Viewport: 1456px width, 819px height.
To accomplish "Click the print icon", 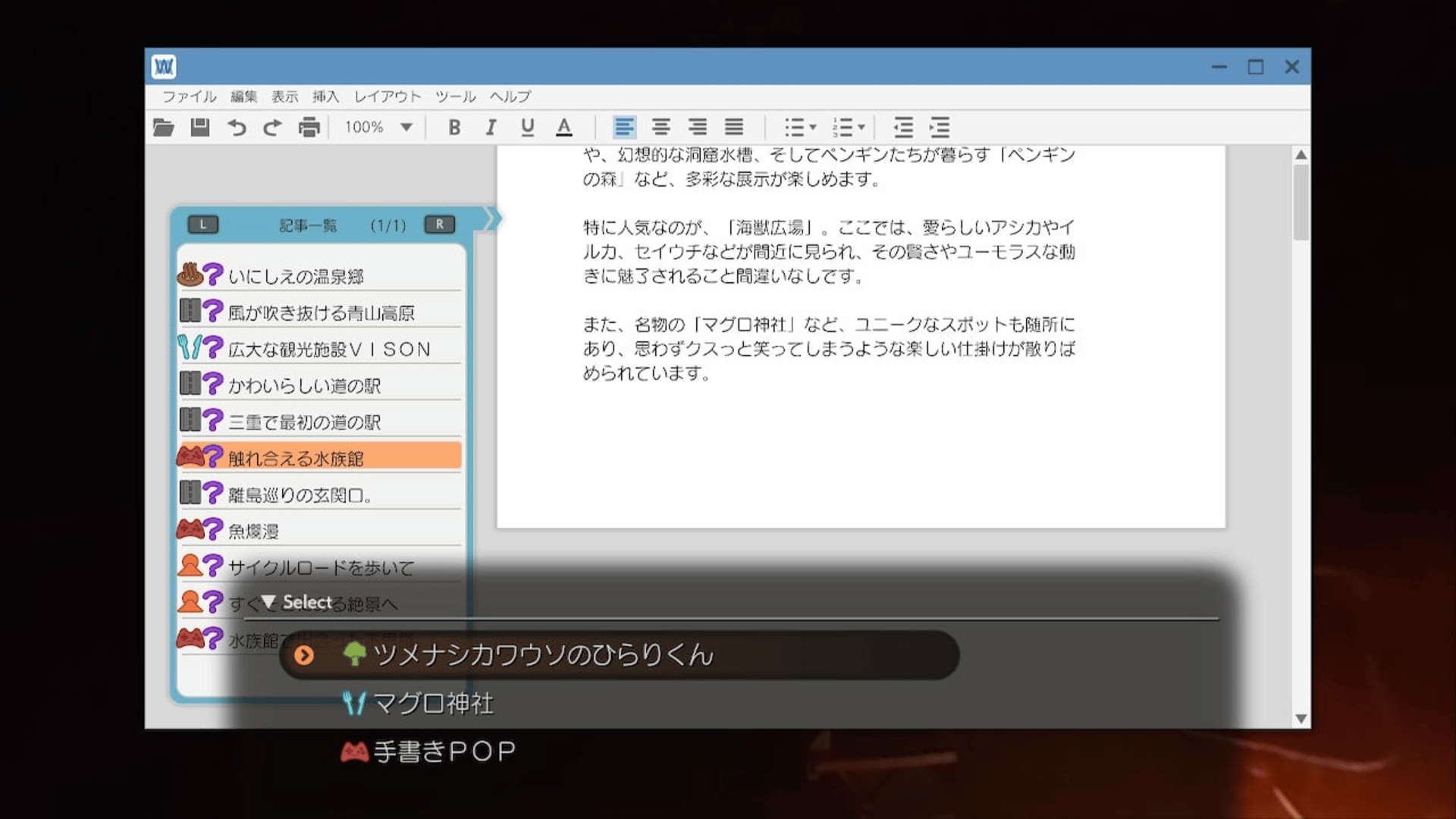I will point(309,127).
